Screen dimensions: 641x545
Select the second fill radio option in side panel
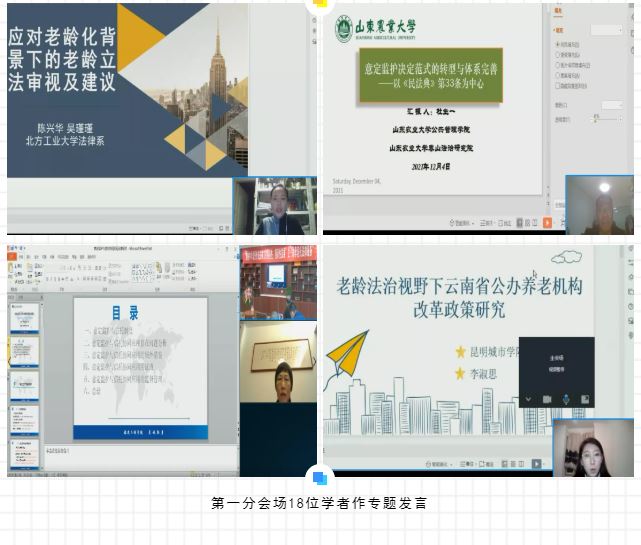click(x=558, y=55)
